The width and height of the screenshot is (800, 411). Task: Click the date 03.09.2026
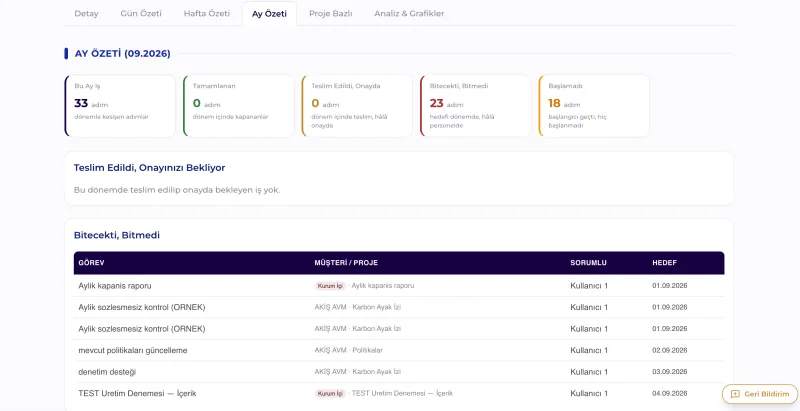click(669, 372)
